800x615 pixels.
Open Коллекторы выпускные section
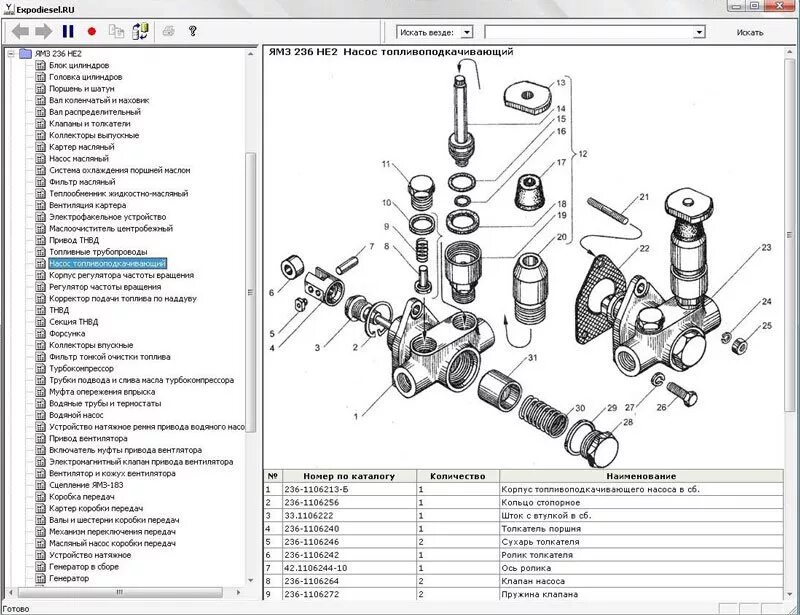(x=94, y=135)
